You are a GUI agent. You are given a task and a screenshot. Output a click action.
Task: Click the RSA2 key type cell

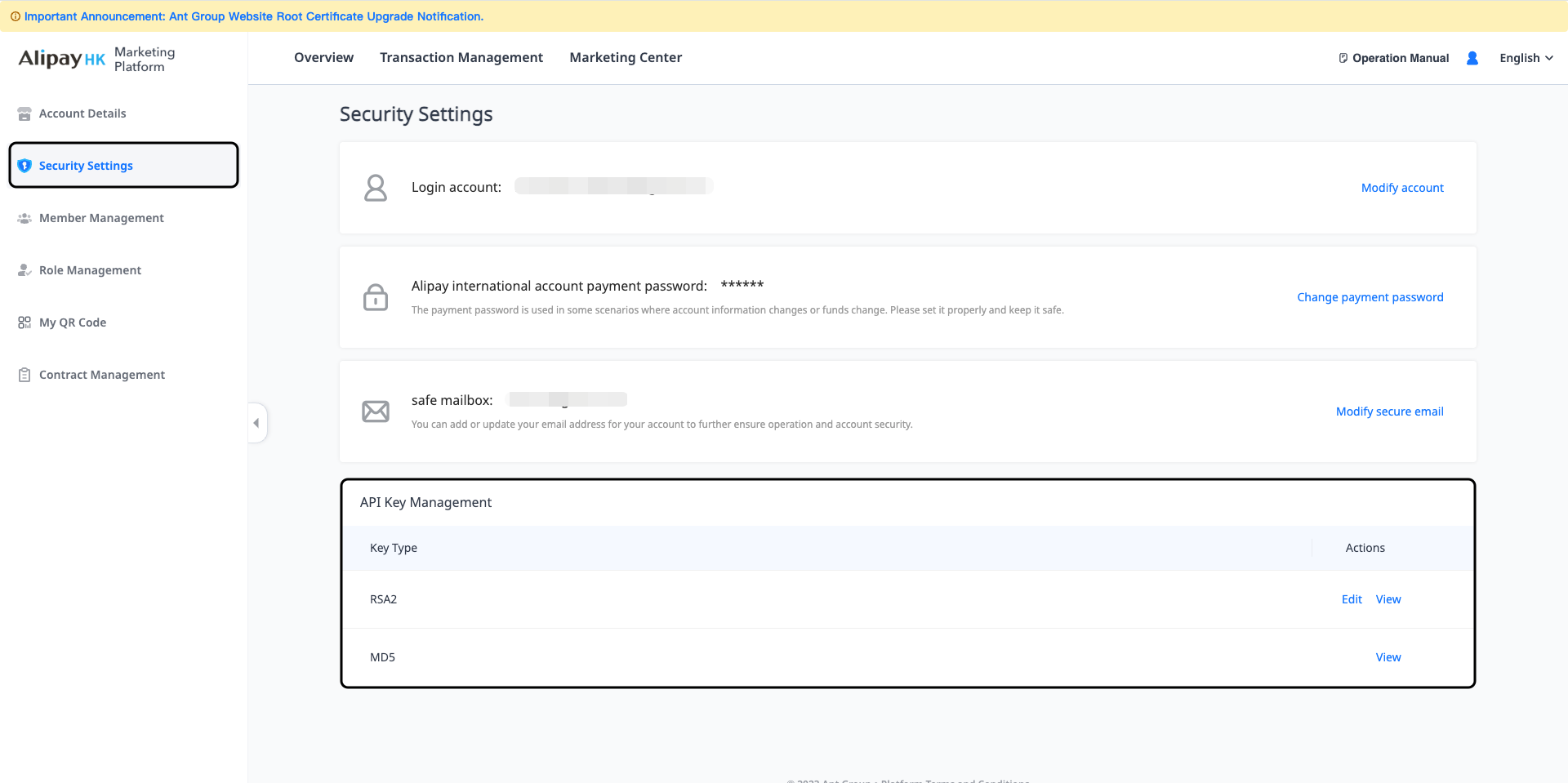click(x=384, y=599)
